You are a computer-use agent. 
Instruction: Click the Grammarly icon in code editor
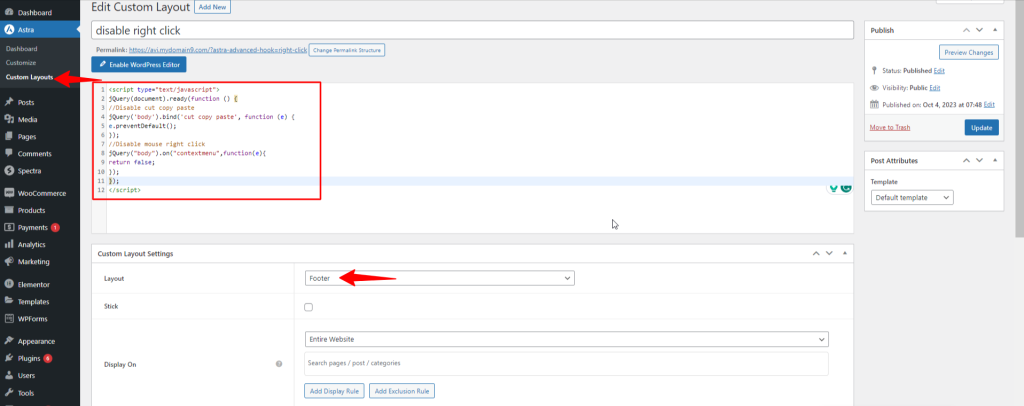tap(846, 187)
